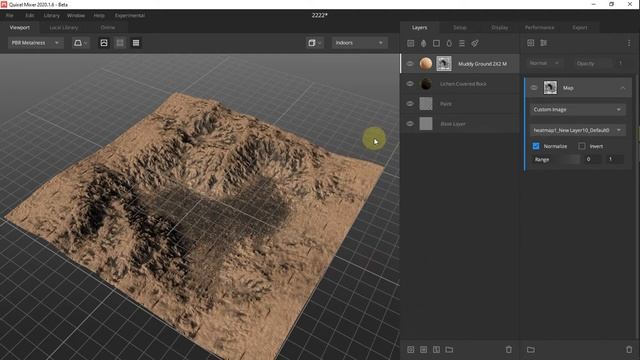Delete mask component using right trash icon

coord(629,349)
